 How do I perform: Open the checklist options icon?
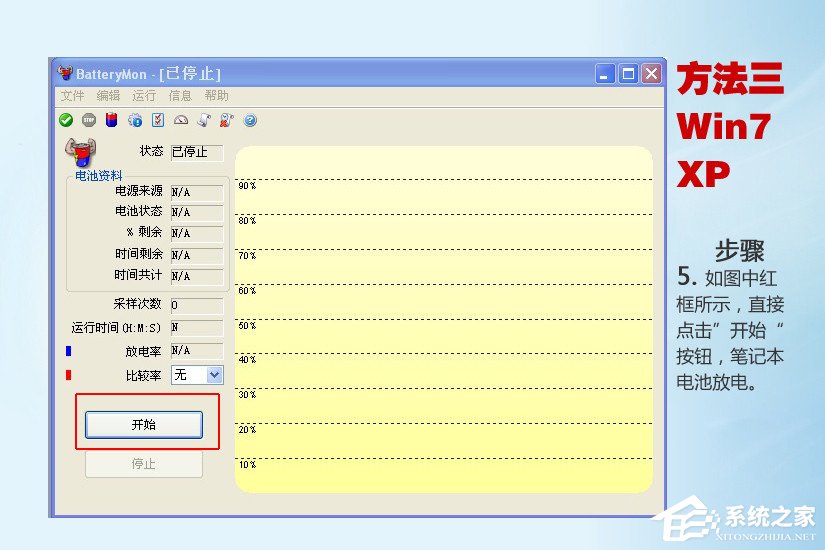[158, 121]
